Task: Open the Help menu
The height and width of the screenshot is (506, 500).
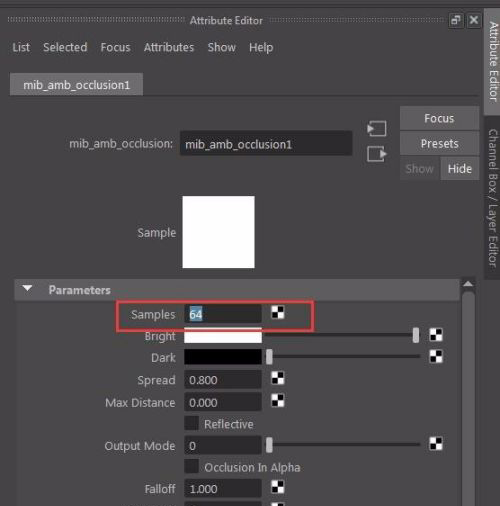Action: [261, 47]
